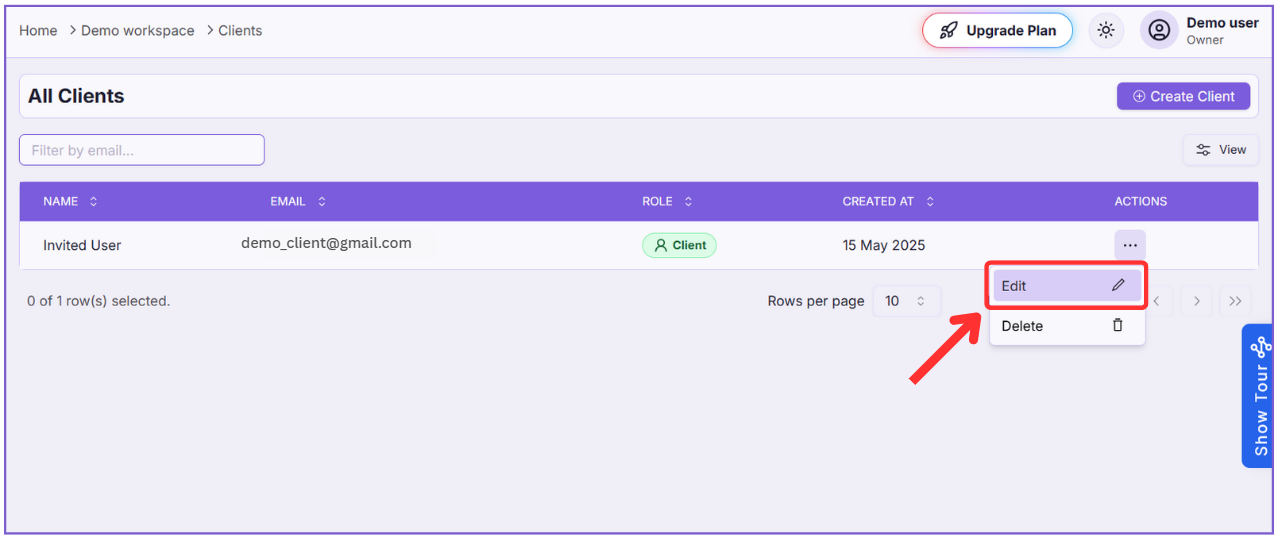Open the three-dot actions menu for Invited User
The image size is (1278, 537).
[1130, 245]
